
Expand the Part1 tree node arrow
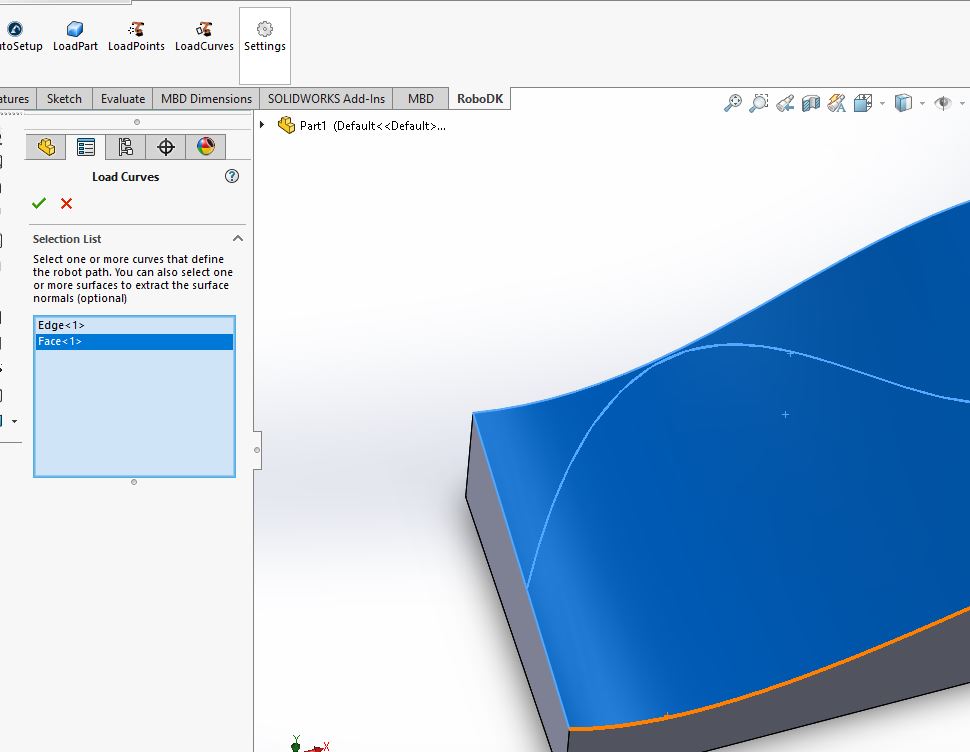click(262, 125)
